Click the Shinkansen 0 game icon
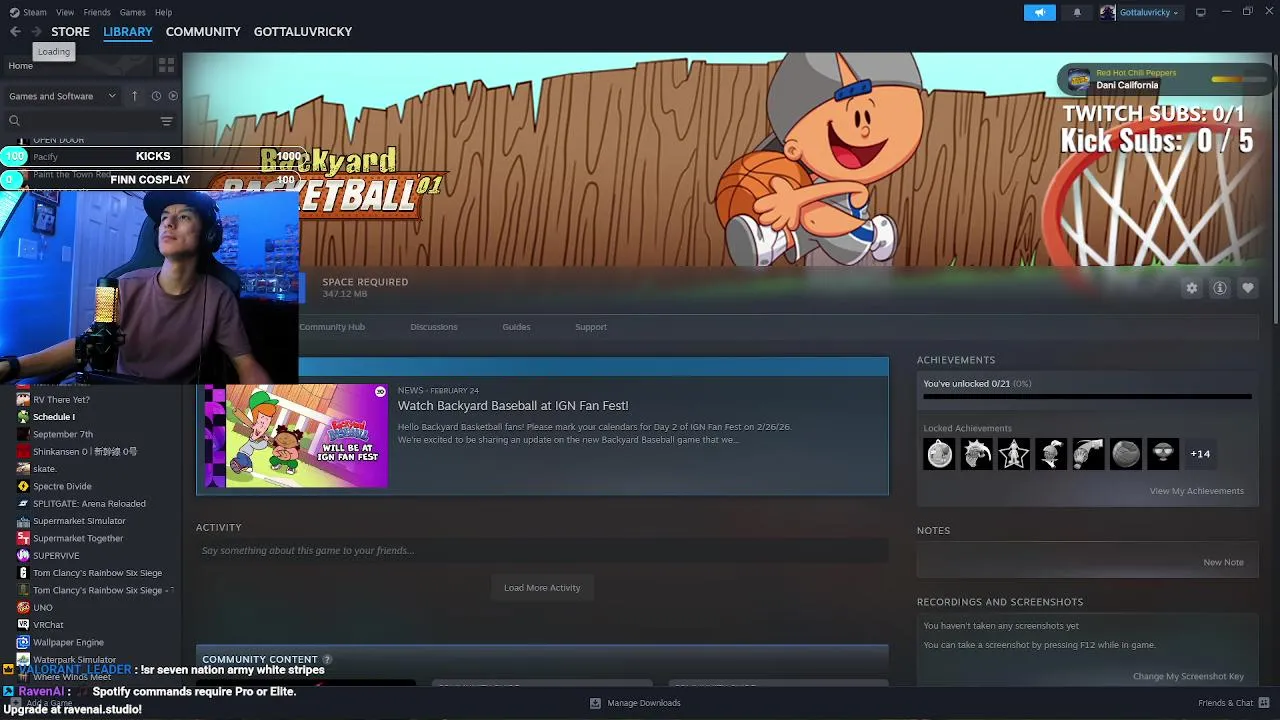Image resolution: width=1280 pixels, height=720 pixels. click(x=23, y=452)
